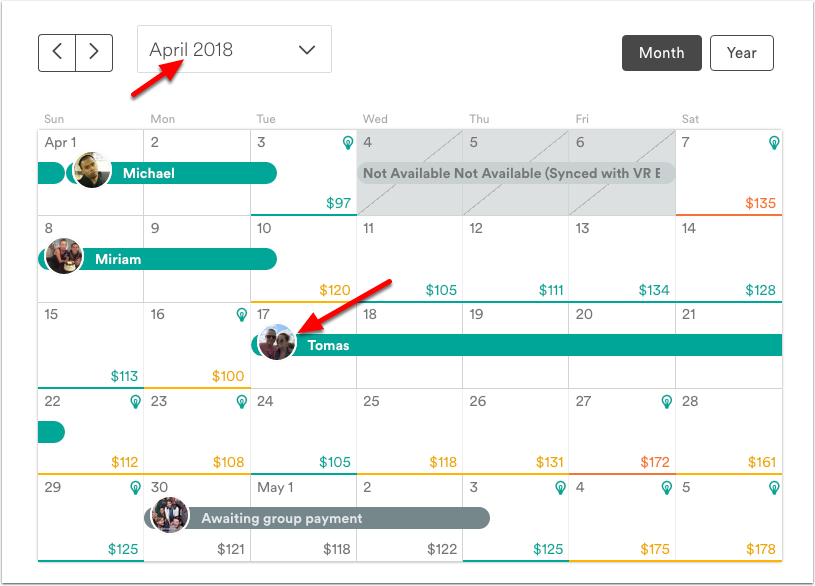Switch to Month view

pos(662,53)
